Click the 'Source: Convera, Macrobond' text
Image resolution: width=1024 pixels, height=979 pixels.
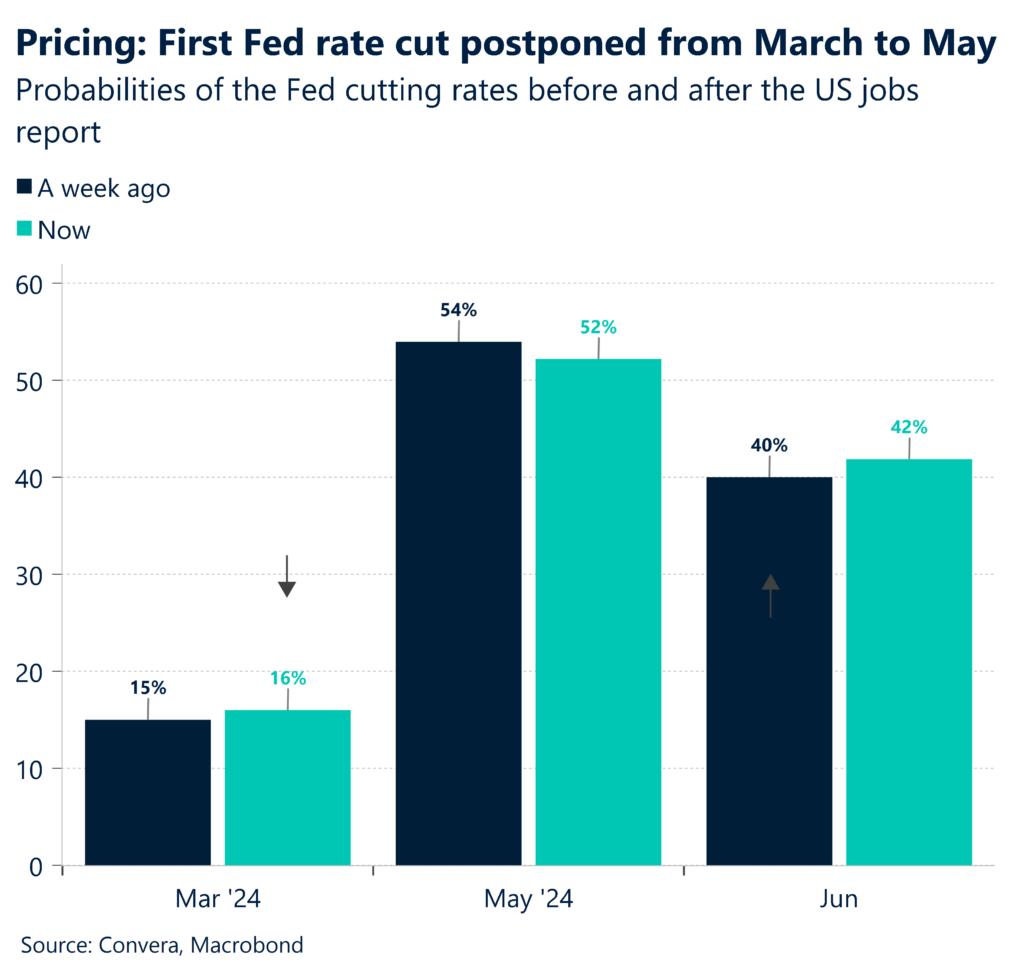pyautogui.click(x=162, y=945)
